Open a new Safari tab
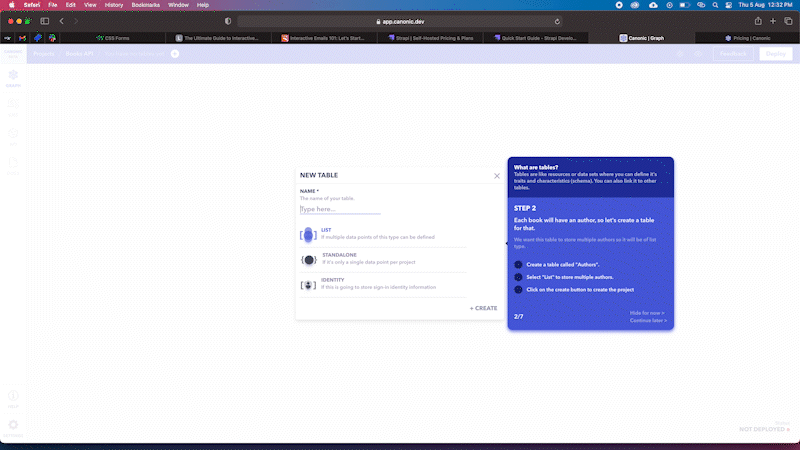This screenshot has width=800, height=450. point(773,21)
